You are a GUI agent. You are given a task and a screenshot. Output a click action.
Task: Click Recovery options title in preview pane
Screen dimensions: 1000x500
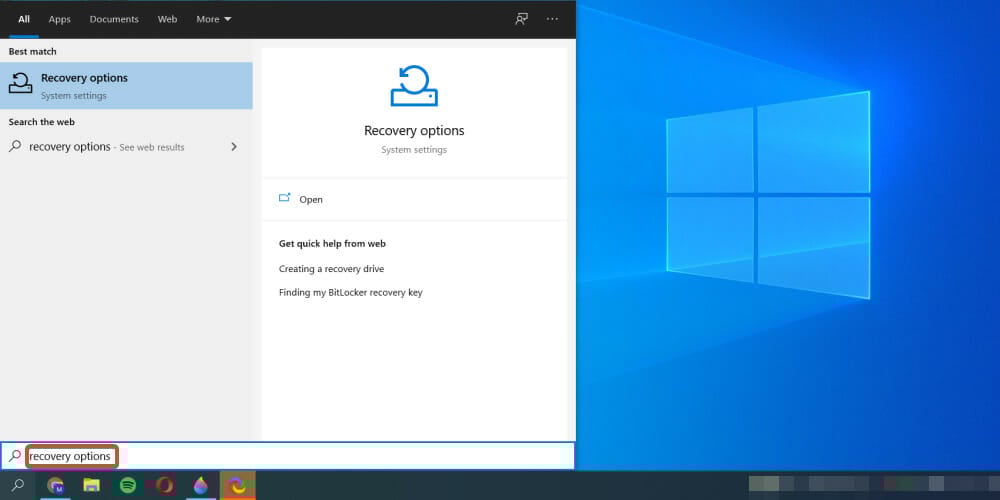click(414, 131)
